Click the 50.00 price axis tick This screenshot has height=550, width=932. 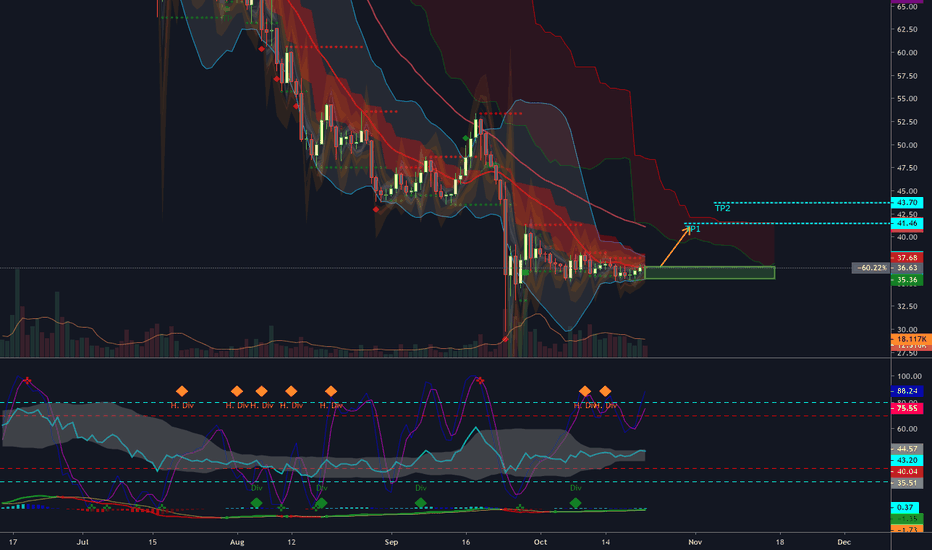907,145
